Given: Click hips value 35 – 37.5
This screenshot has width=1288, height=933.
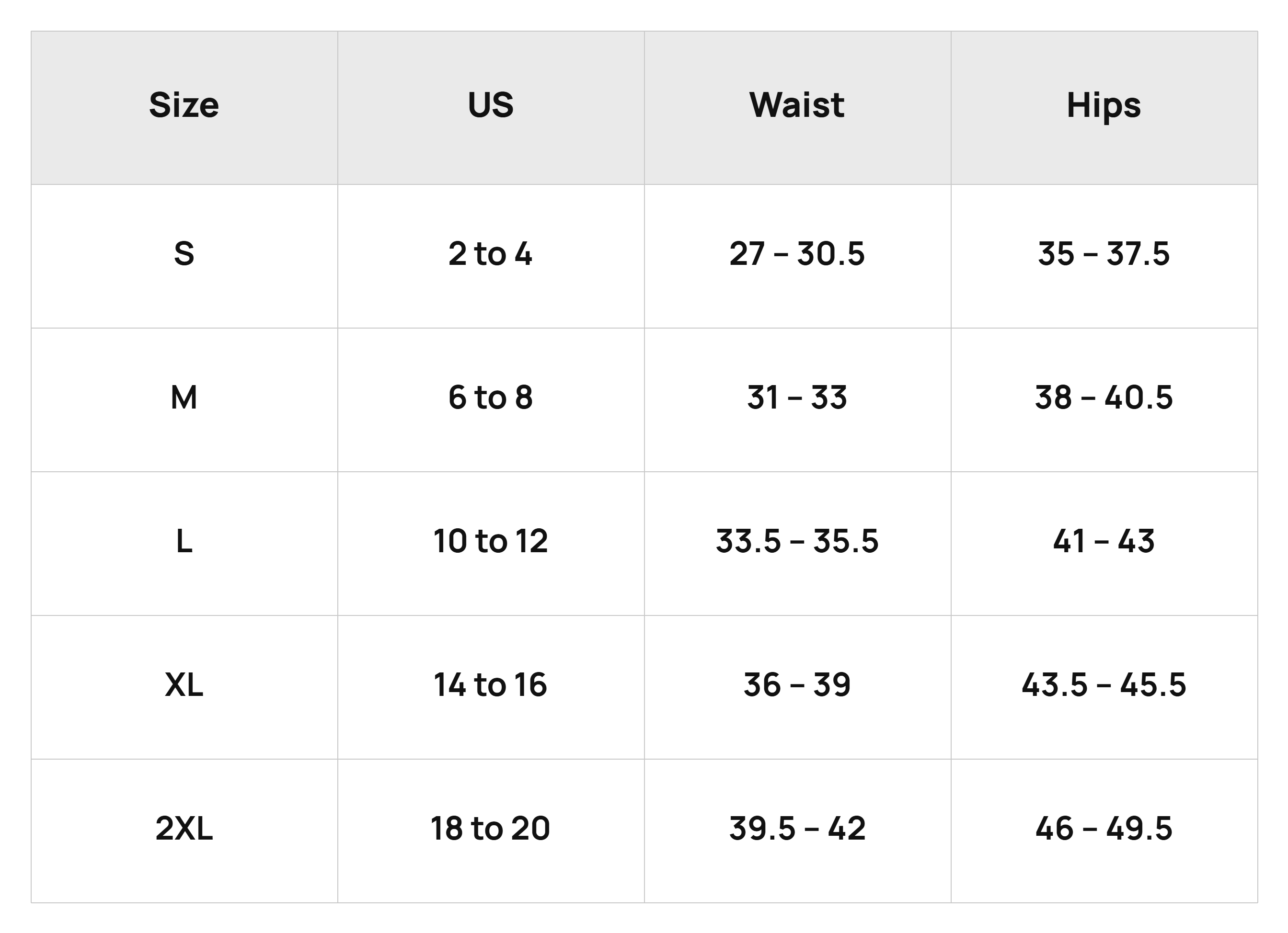Looking at the screenshot, I should click(1104, 254).
